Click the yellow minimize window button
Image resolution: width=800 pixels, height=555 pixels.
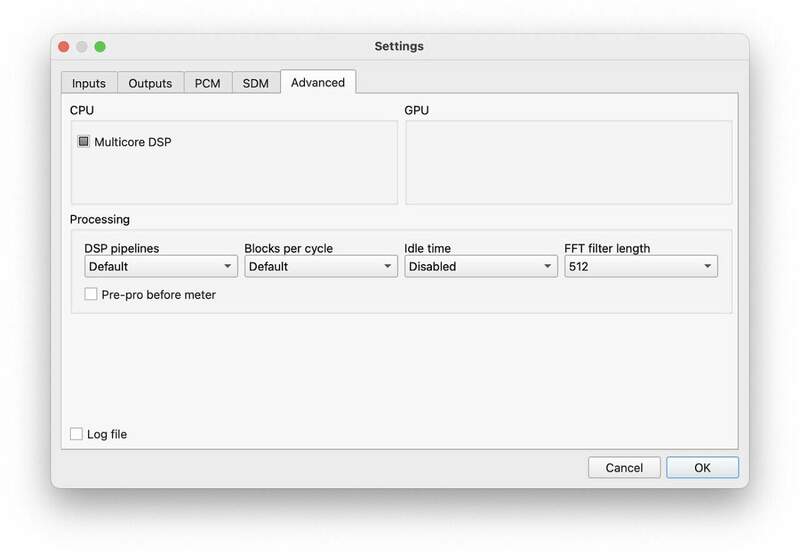[82, 47]
